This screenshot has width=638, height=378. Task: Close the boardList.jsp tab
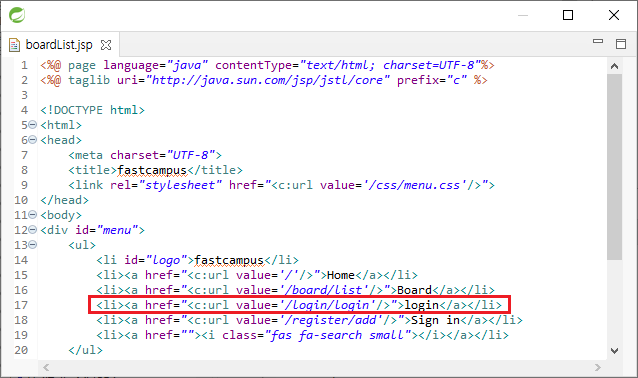coord(106,45)
